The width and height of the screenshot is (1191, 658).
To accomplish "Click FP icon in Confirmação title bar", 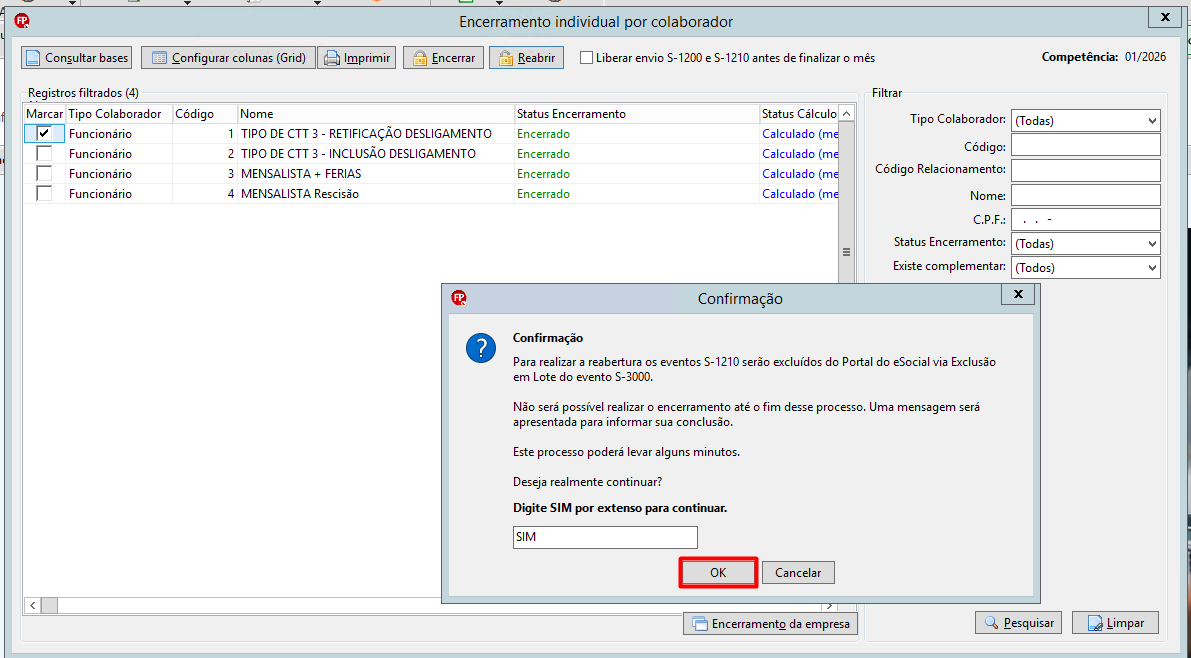I will (x=458, y=298).
